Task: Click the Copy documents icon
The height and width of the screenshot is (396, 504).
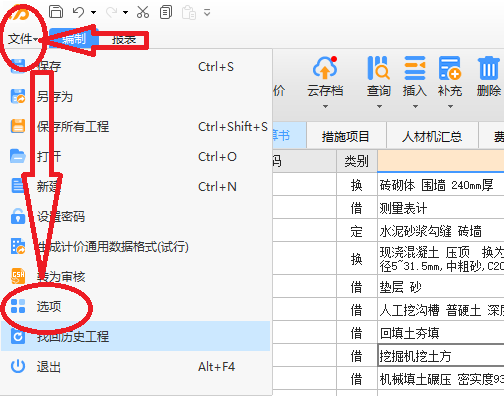Action: (166, 12)
